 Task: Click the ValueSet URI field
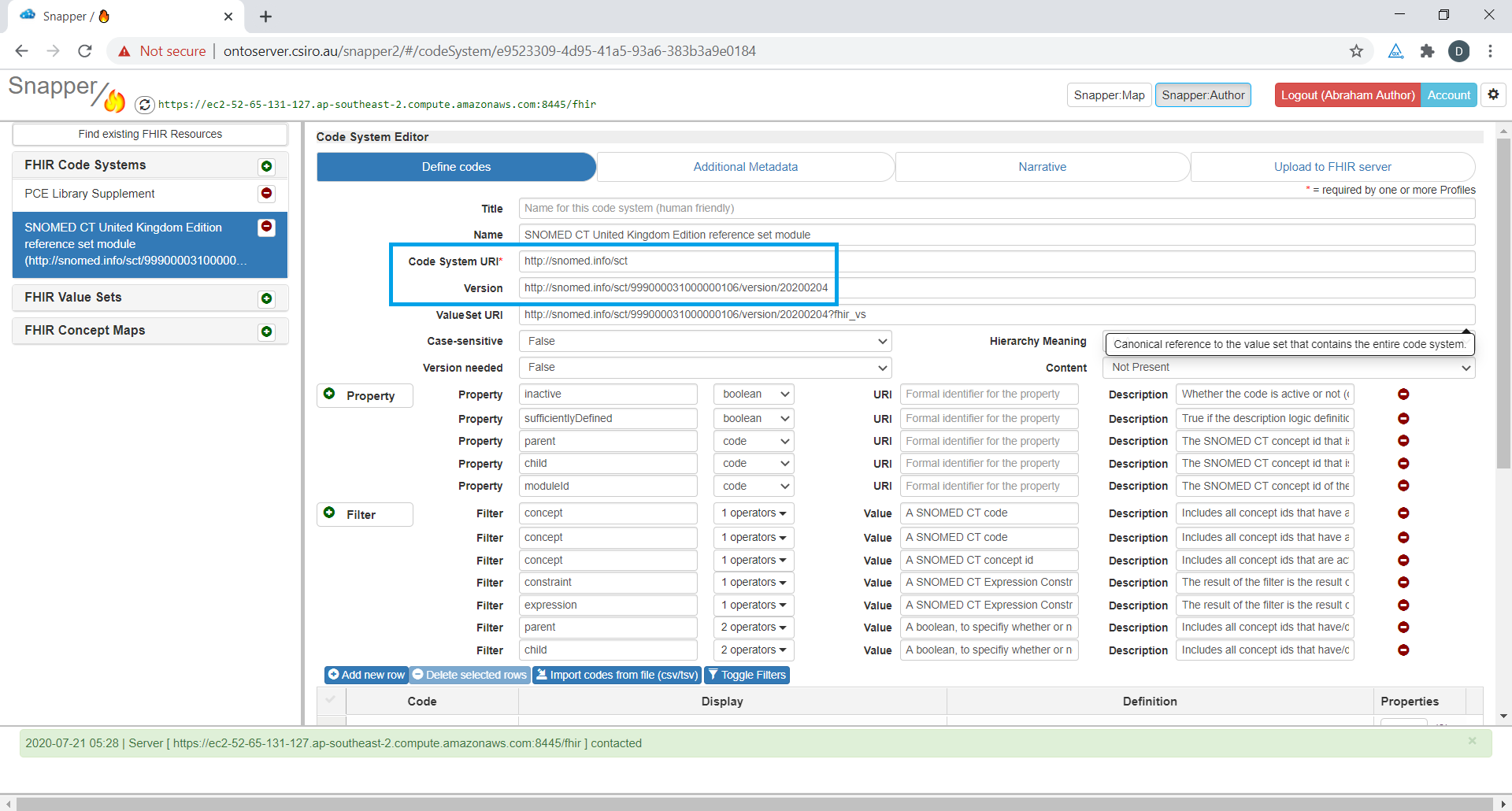pyautogui.click(x=996, y=314)
